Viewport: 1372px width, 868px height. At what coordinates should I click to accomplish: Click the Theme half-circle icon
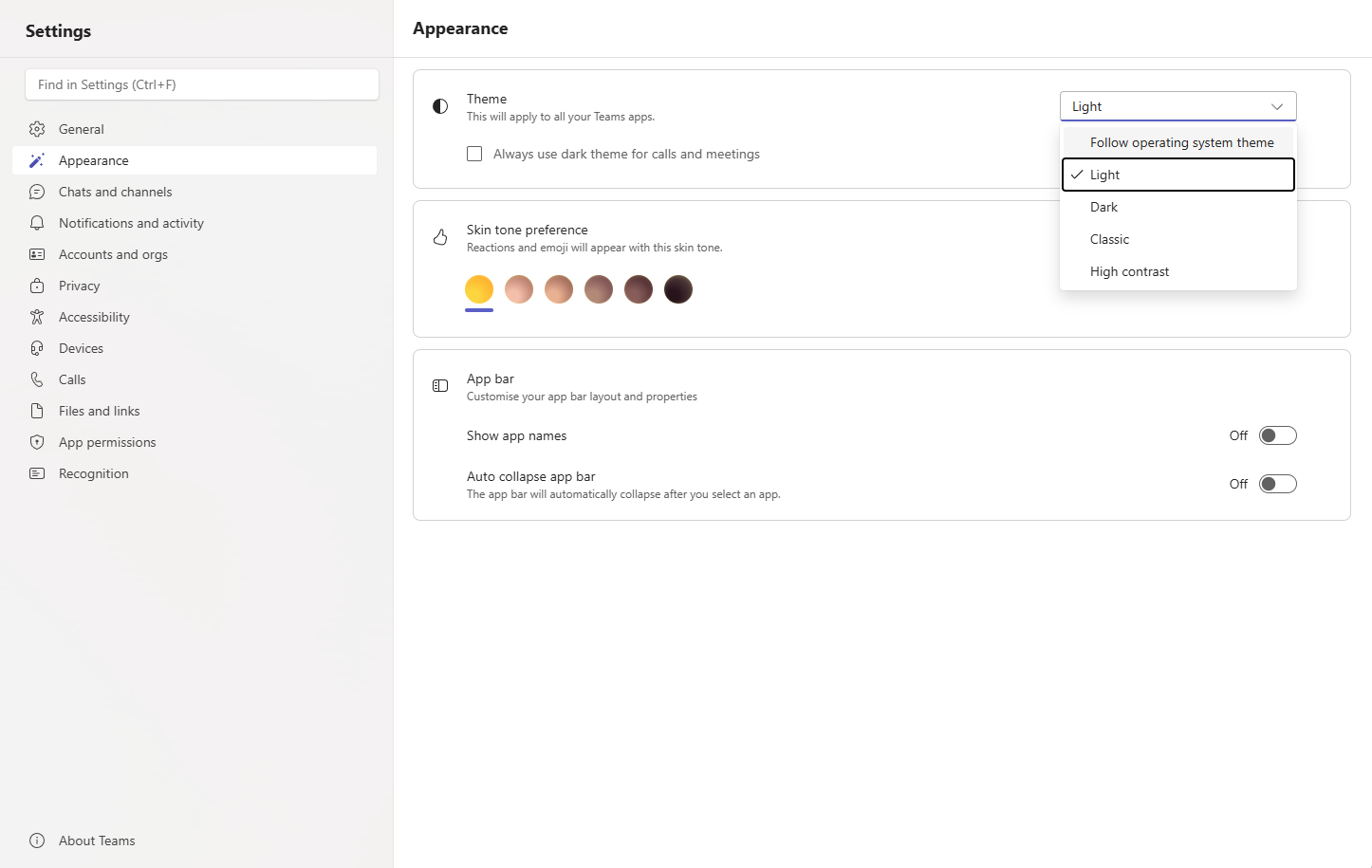(x=440, y=106)
